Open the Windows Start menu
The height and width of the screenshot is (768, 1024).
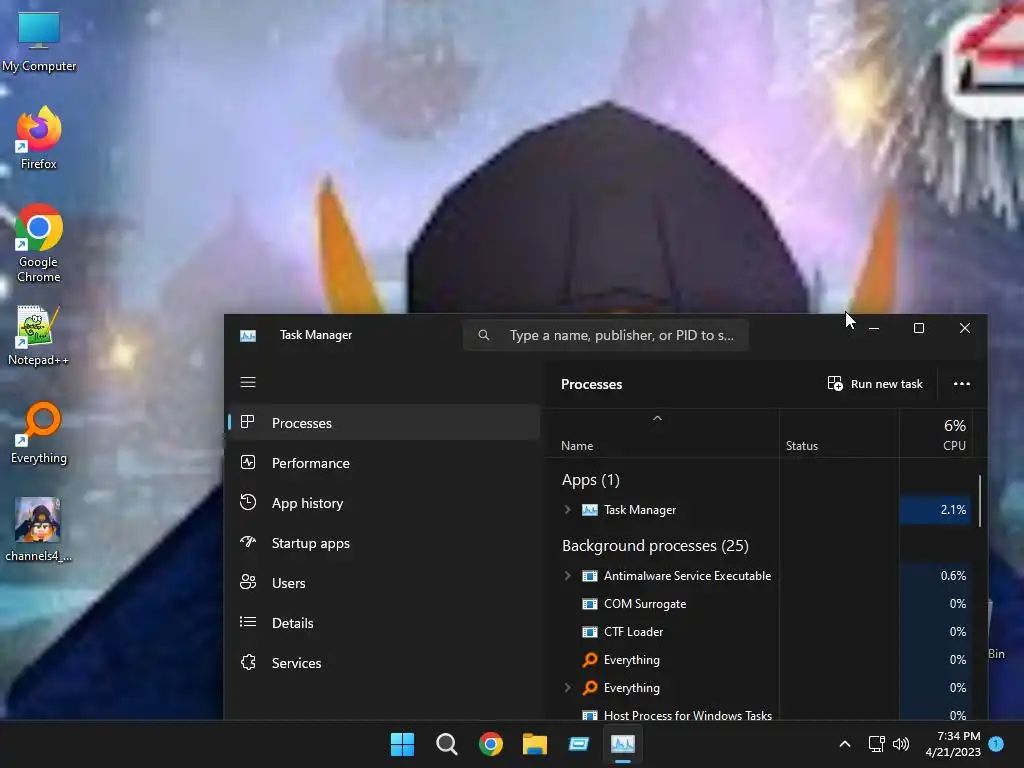point(402,744)
